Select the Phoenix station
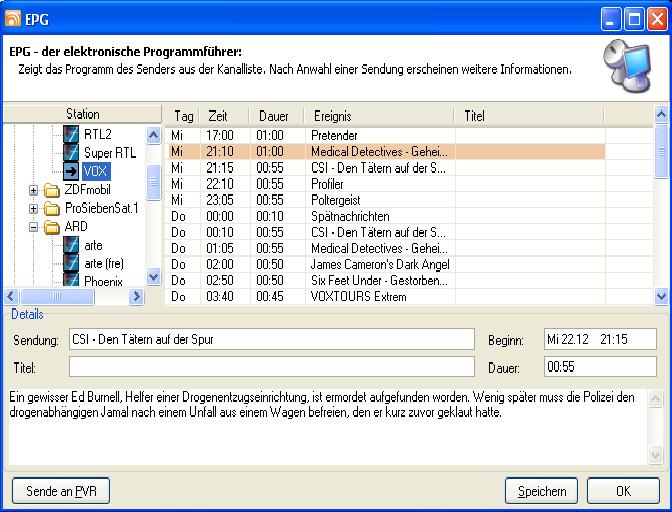The image size is (672, 512). click(x=103, y=281)
